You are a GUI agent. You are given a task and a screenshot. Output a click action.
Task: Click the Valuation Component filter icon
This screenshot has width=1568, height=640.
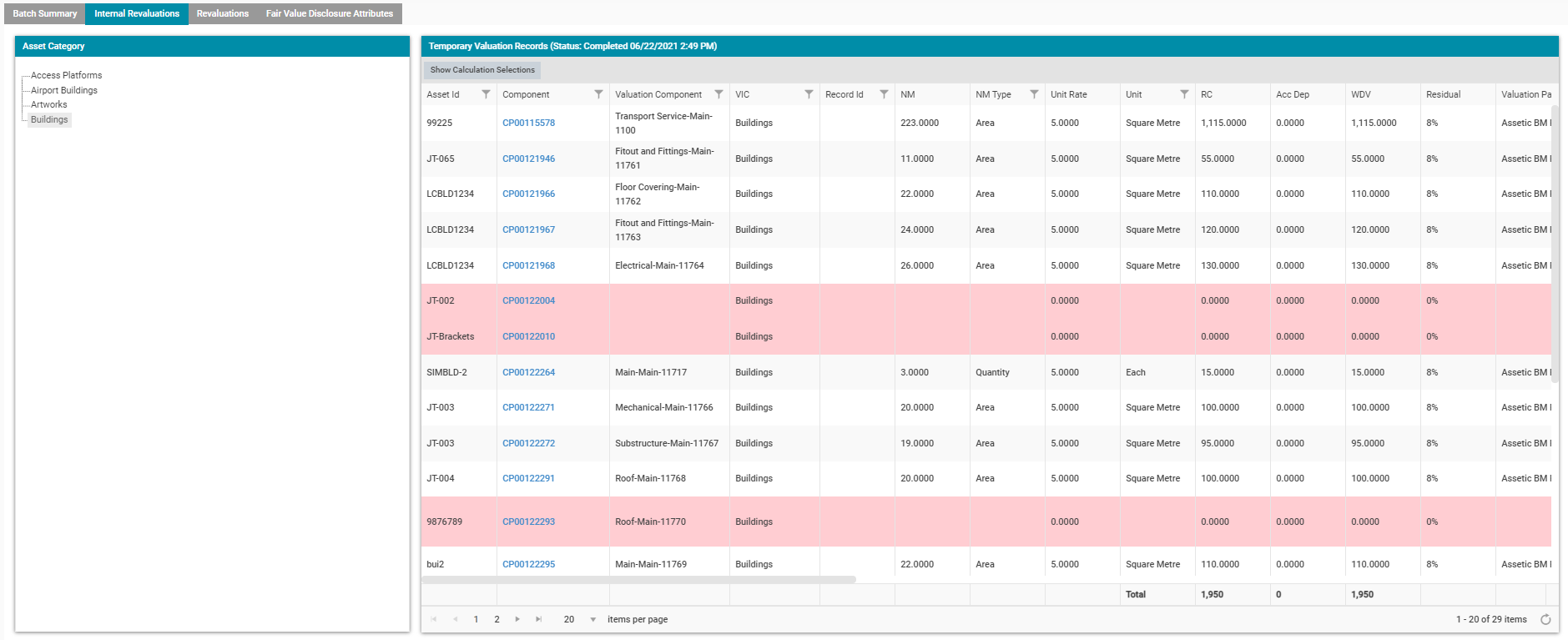(x=718, y=94)
